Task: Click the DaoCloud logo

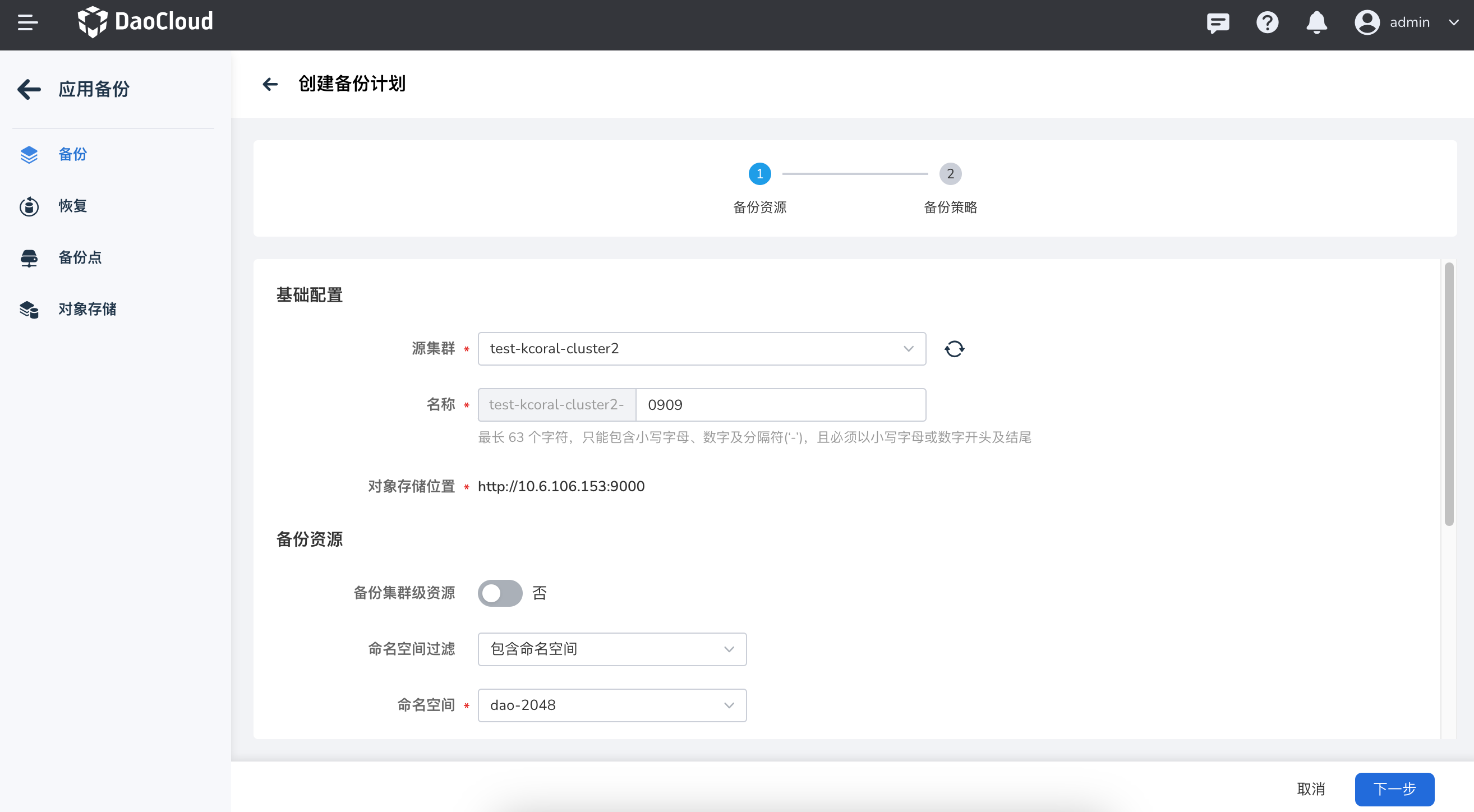Action: coord(145,22)
